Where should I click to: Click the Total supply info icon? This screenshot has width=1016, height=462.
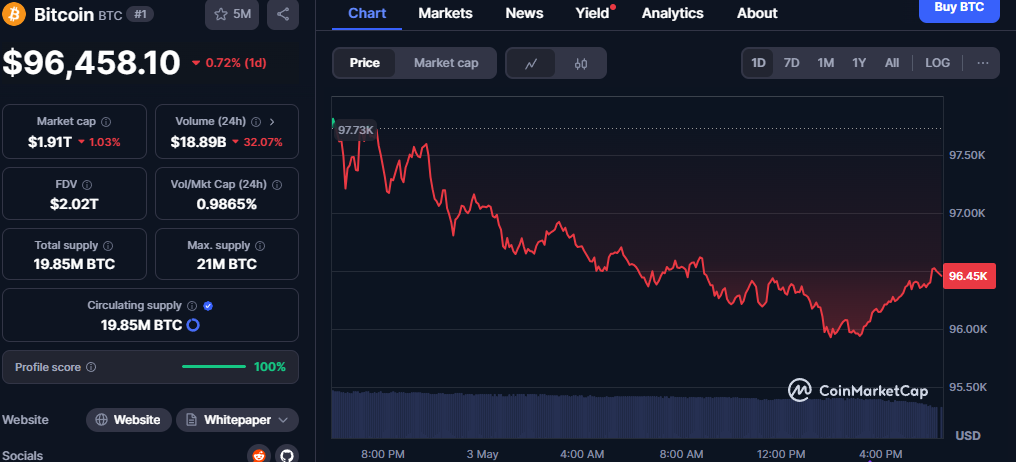(x=108, y=246)
